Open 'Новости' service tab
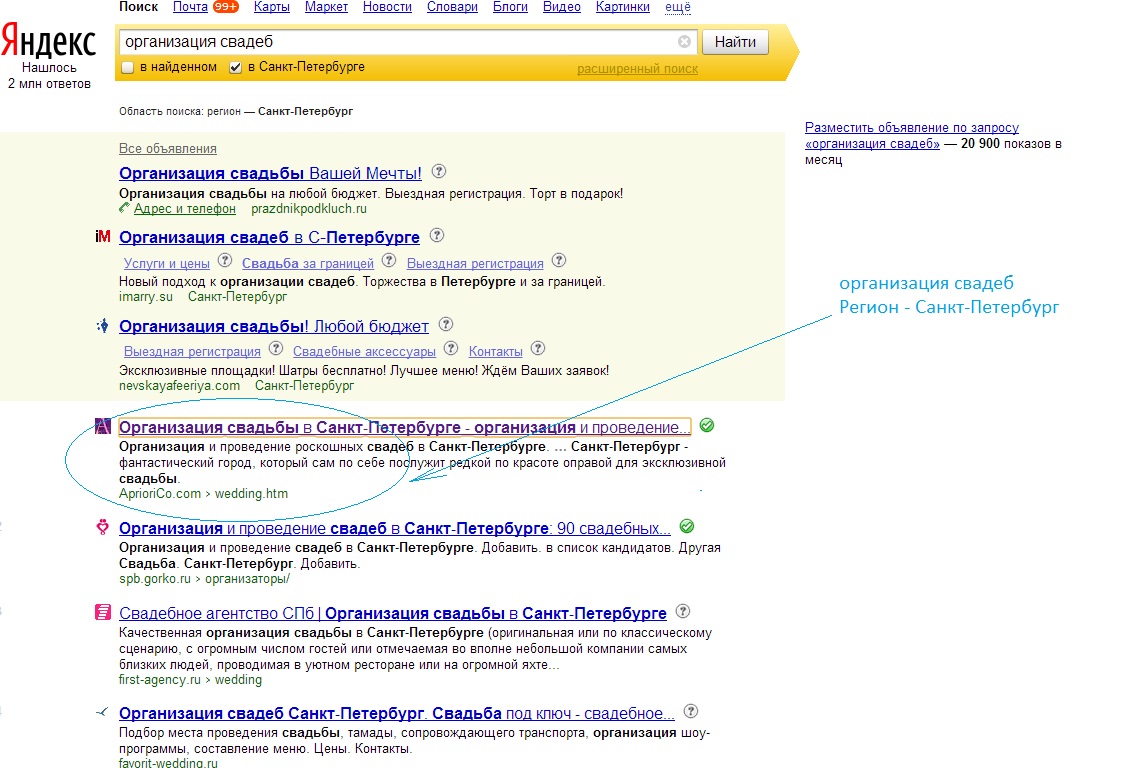Viewport: 1137px width, 768px height. (x=387, y=7)
